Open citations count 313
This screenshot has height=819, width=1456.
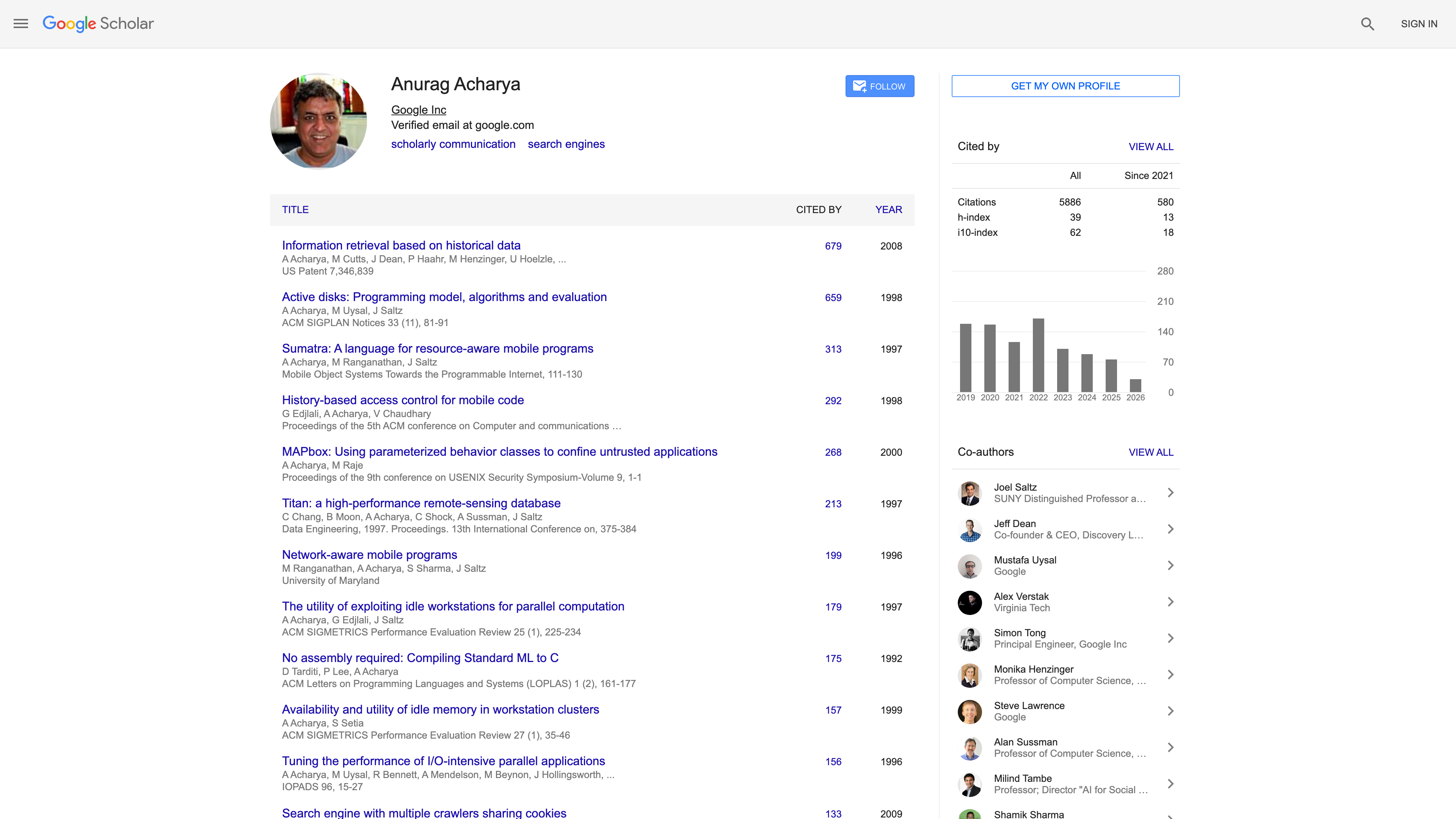point(833,349)
